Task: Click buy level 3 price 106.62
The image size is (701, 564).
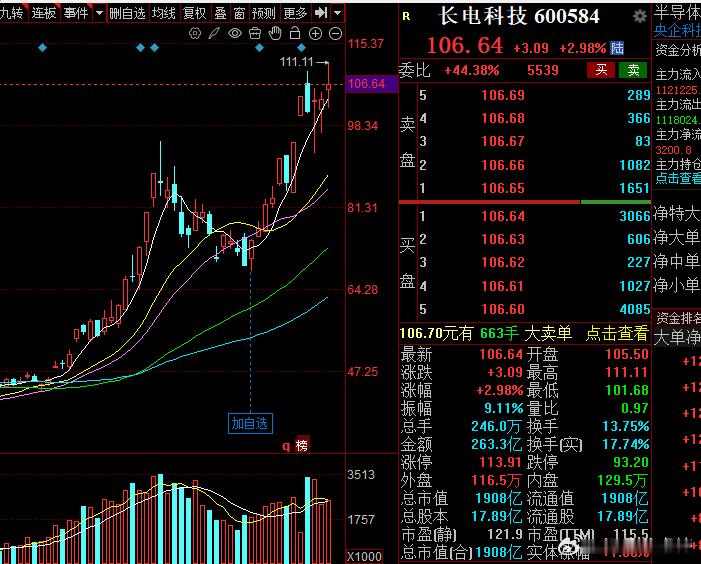Action: pos(503,262)
